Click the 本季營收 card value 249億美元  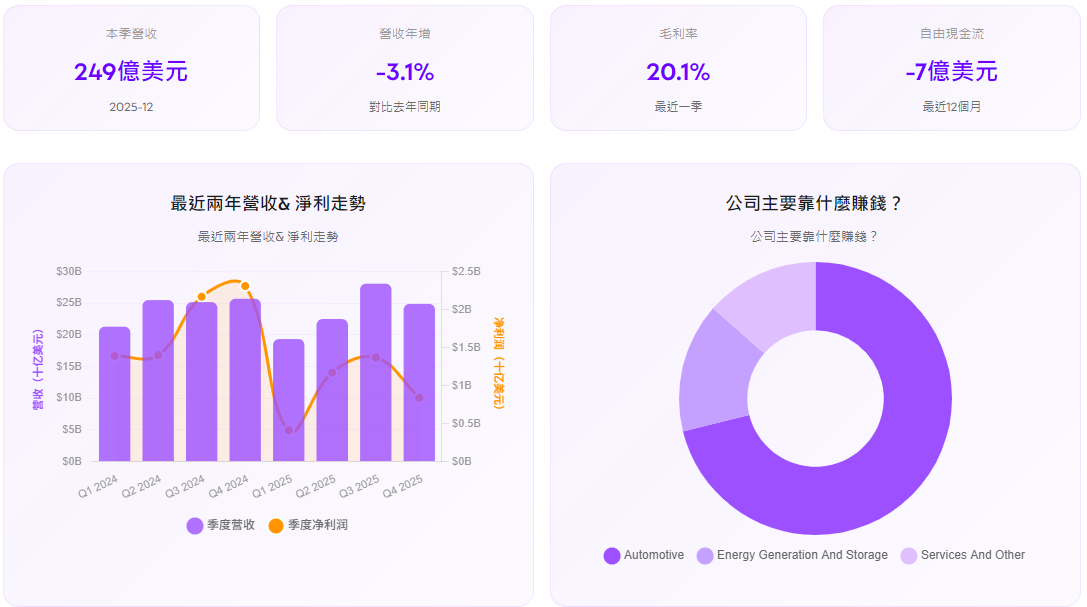point(131,71)
